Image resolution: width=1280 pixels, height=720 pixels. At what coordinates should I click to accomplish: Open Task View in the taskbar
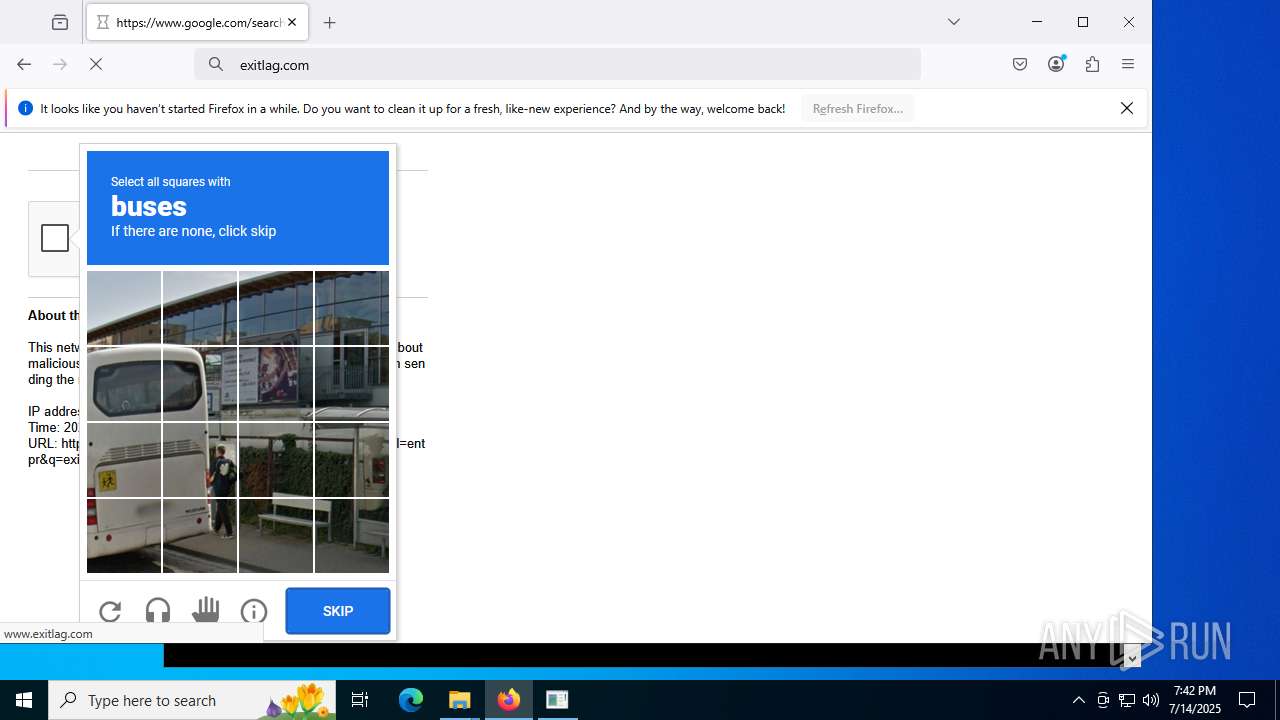[x=360, y=700]
